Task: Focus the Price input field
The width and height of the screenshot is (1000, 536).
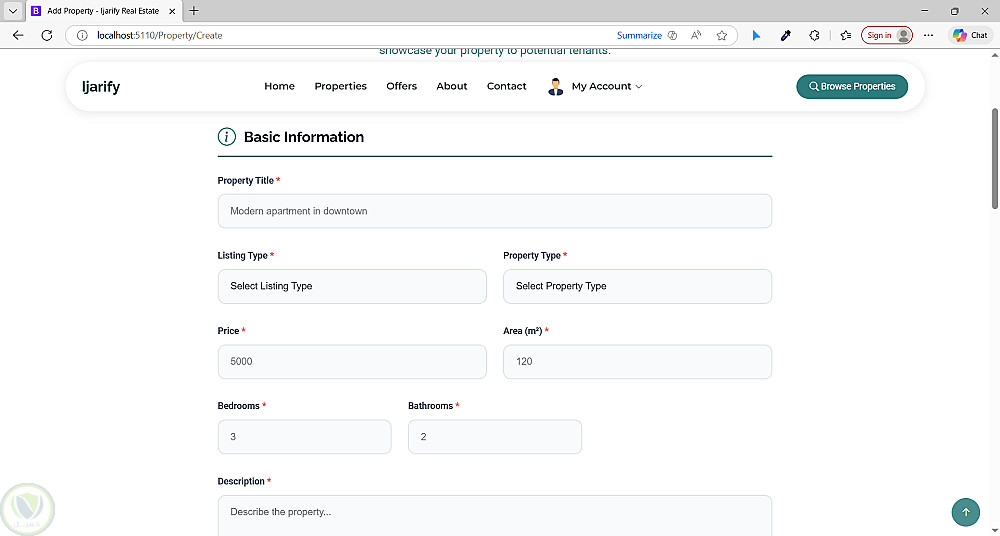Action: pyautogui.click(x=352, y=362)
